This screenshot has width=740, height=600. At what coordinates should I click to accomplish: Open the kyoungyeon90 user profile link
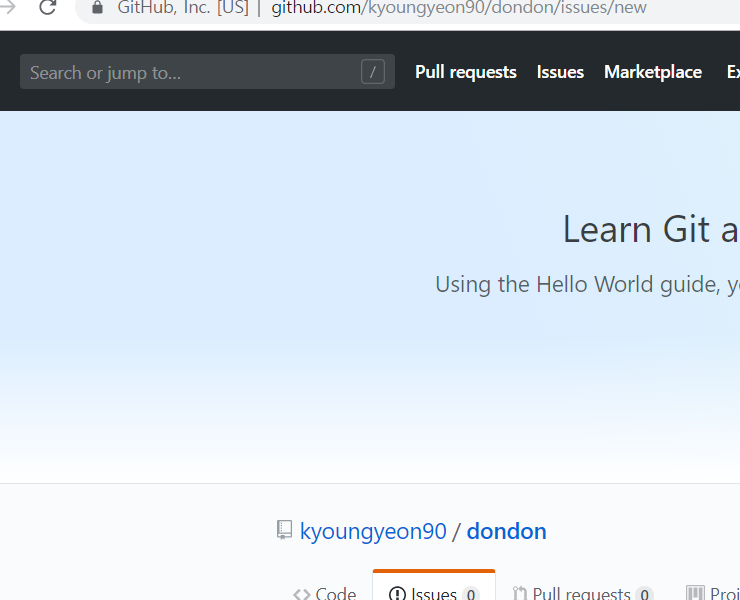(373, 531)
